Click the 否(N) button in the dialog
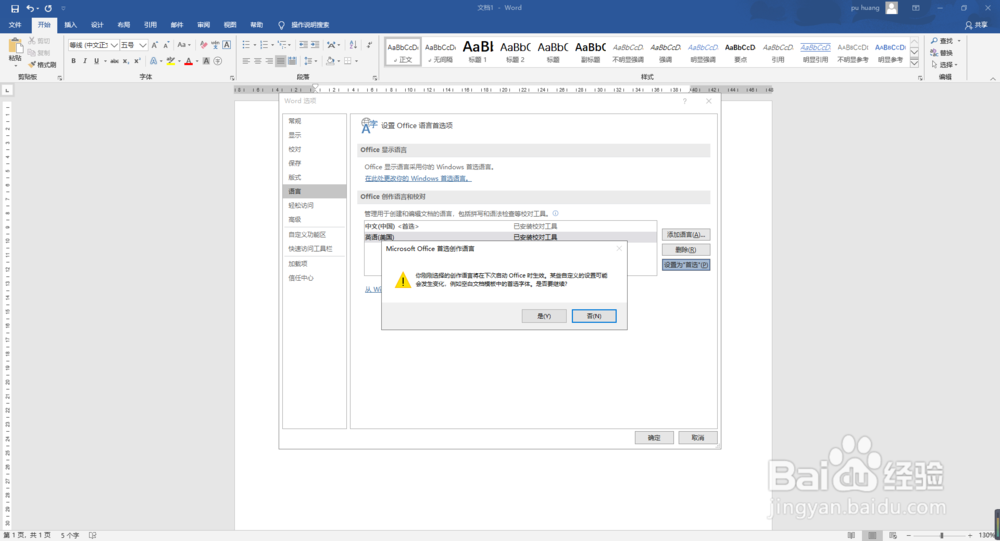 pyautogui.click(x=594, y=316)
